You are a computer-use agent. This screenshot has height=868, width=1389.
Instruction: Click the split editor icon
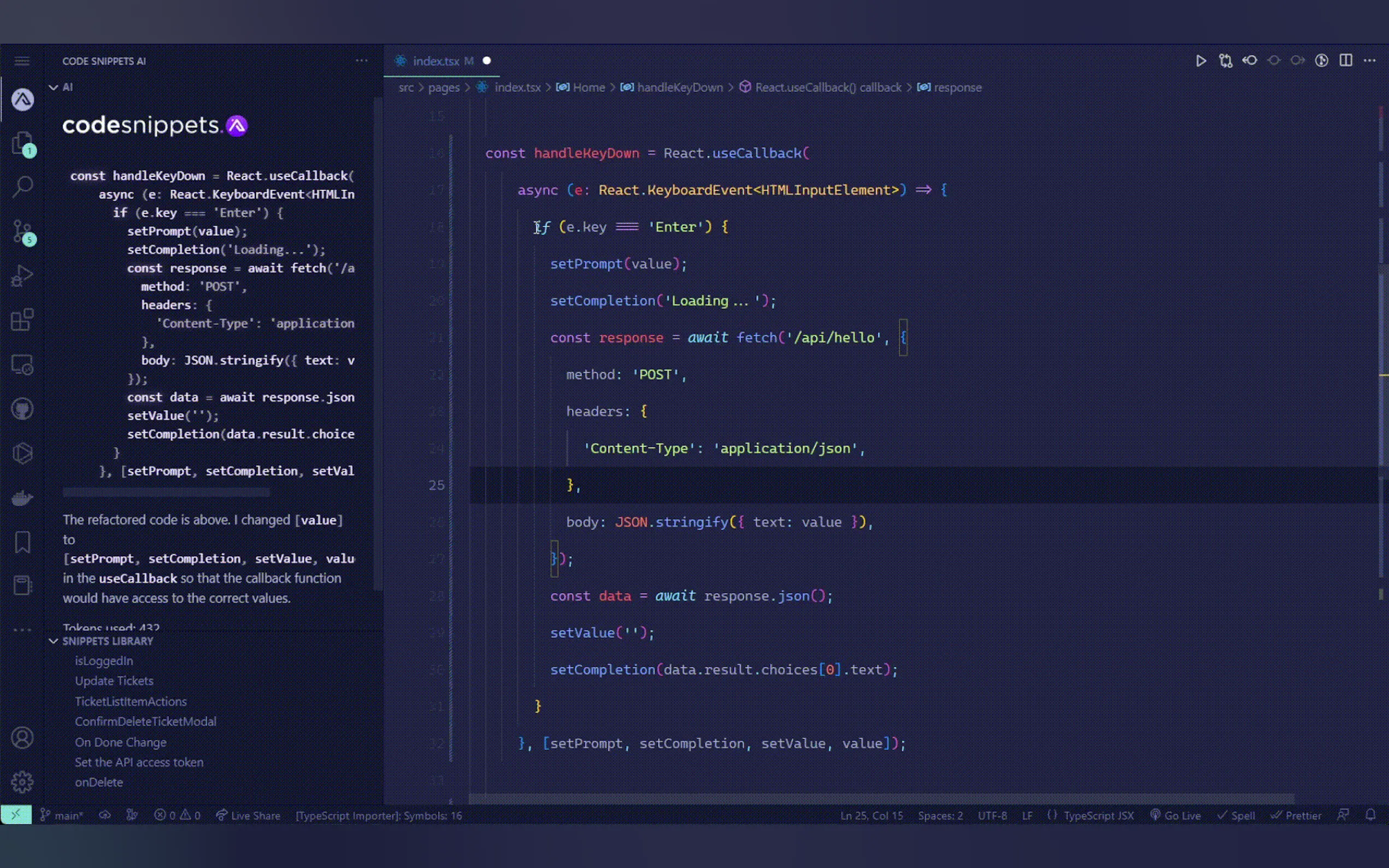pos(1345,60)
